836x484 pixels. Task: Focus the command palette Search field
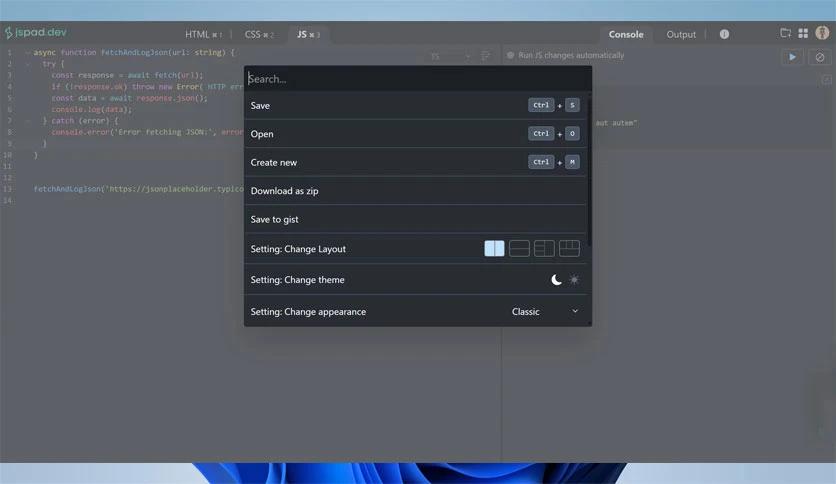click(417, 79)
